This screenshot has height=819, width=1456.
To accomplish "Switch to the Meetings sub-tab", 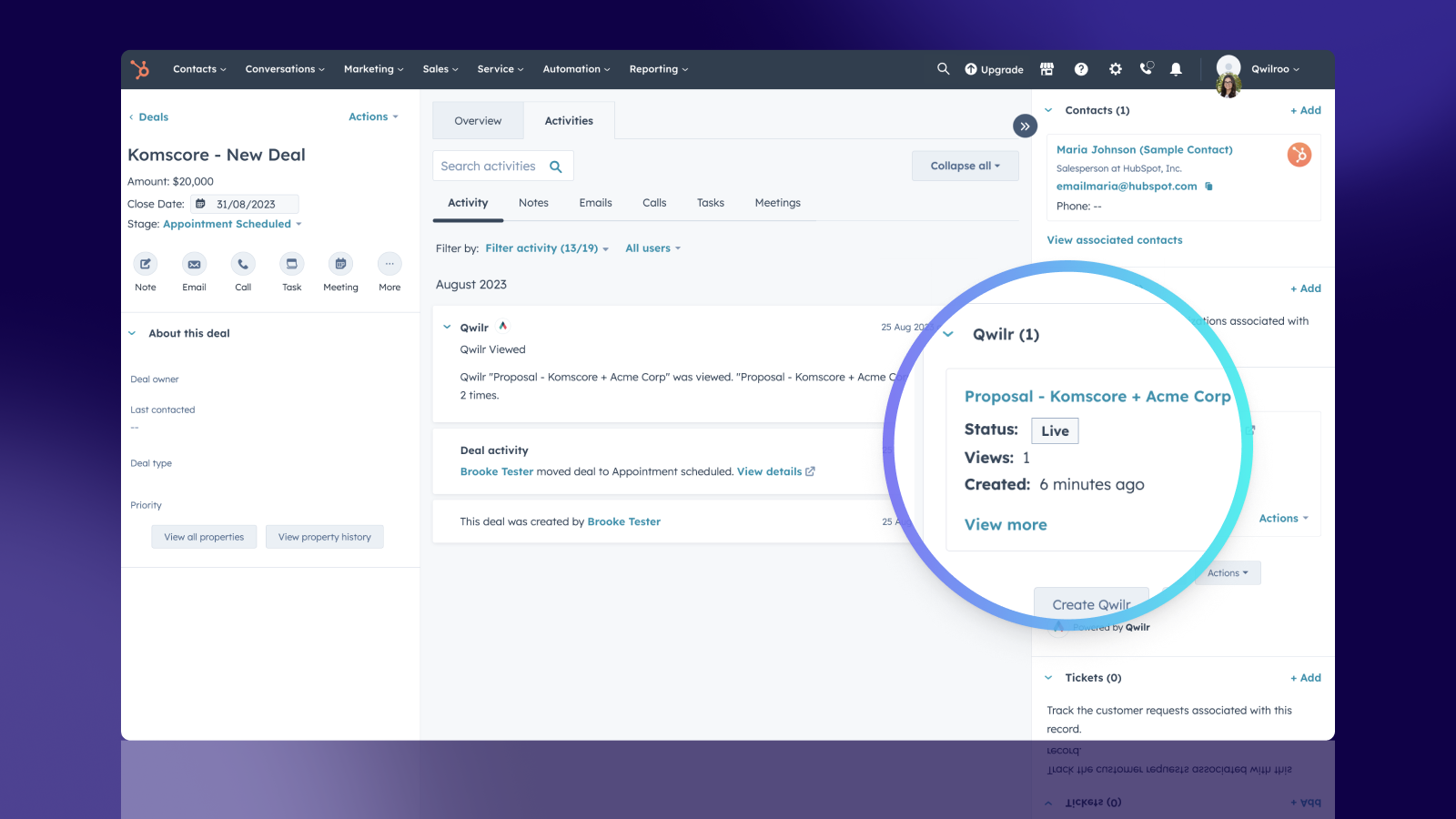I will click(x=778, y=203).
